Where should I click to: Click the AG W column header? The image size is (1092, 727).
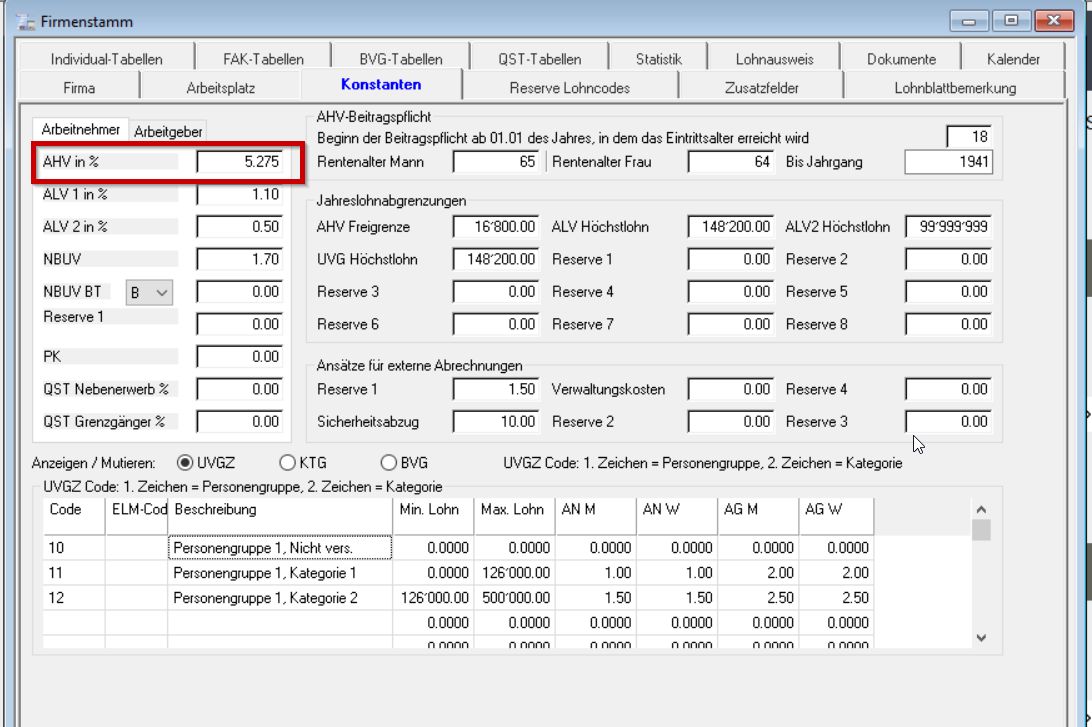point(836,515)
